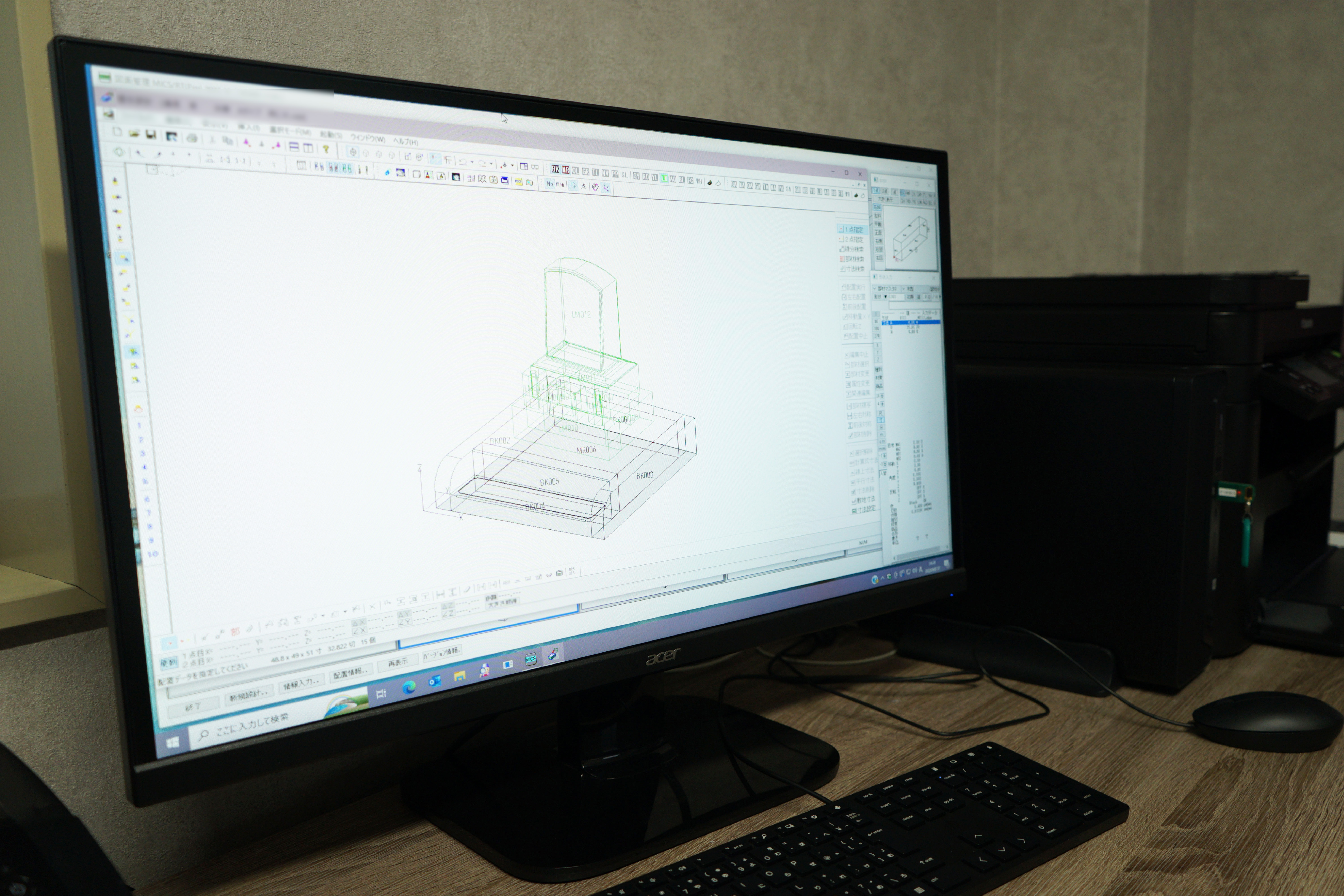Toggle the TL layer button

pos(595,172)
